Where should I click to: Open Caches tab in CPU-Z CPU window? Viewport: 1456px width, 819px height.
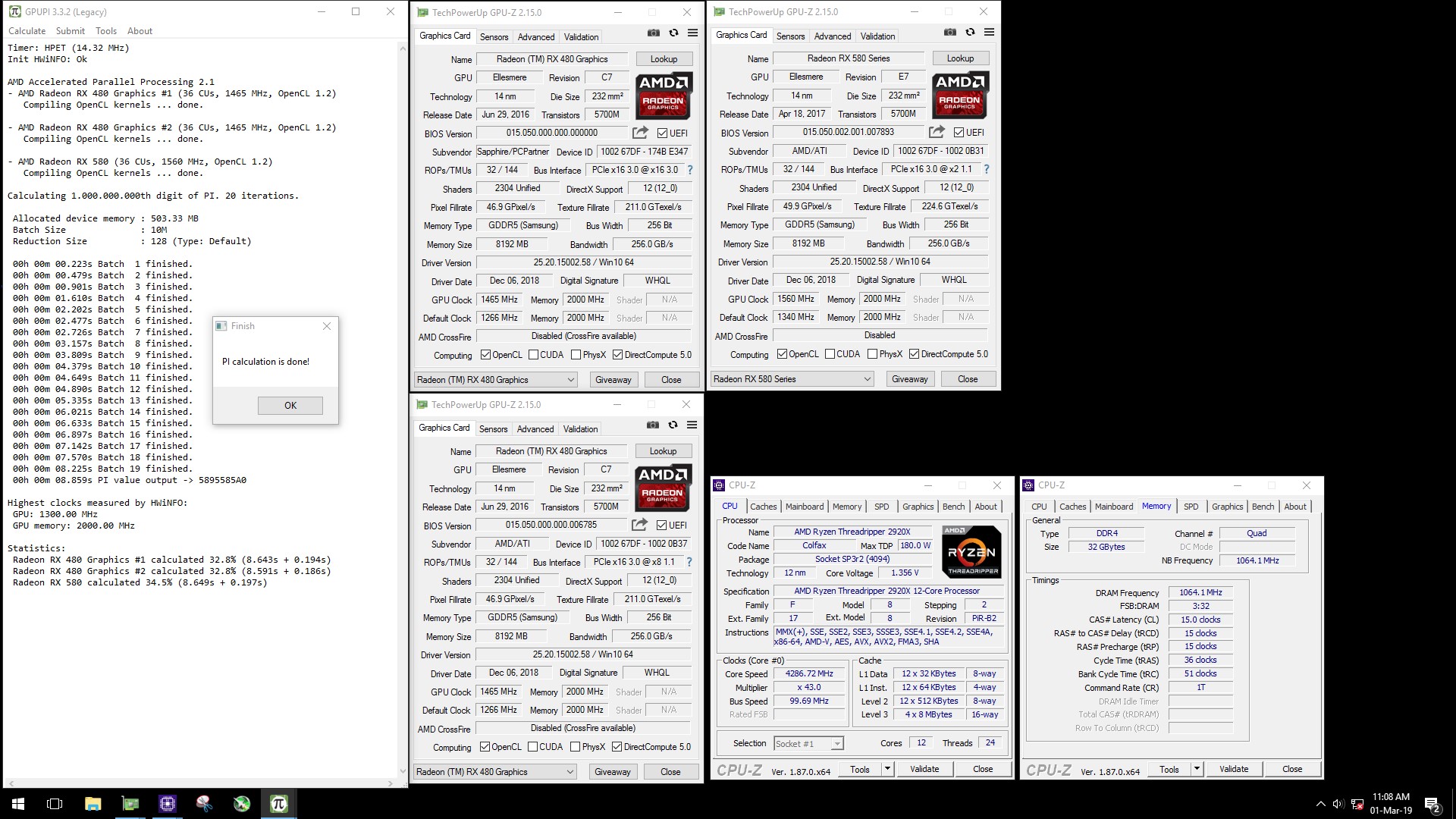pyautogui.click(x=764, y=507)
